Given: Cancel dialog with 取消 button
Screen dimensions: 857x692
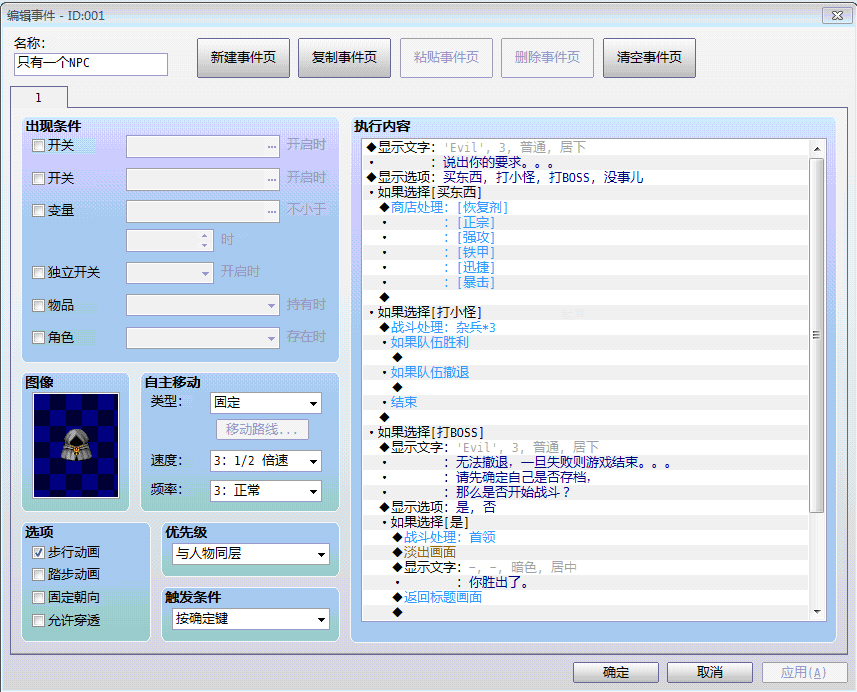Looking at the screenshot, I should (x=710, y=672).
